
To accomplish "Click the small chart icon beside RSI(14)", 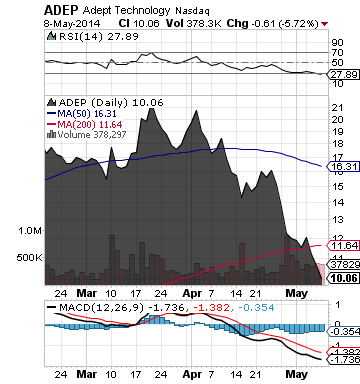I will tap(51, 36).
